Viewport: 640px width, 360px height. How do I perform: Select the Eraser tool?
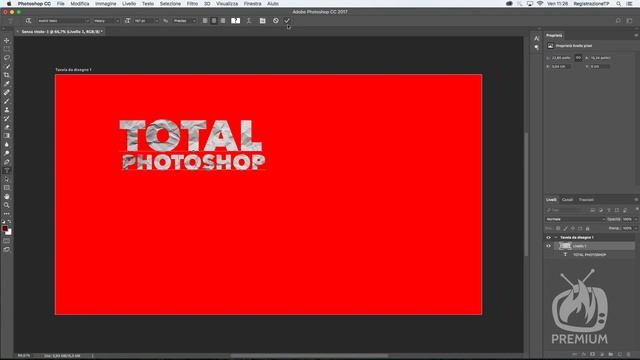coord(7,127)
